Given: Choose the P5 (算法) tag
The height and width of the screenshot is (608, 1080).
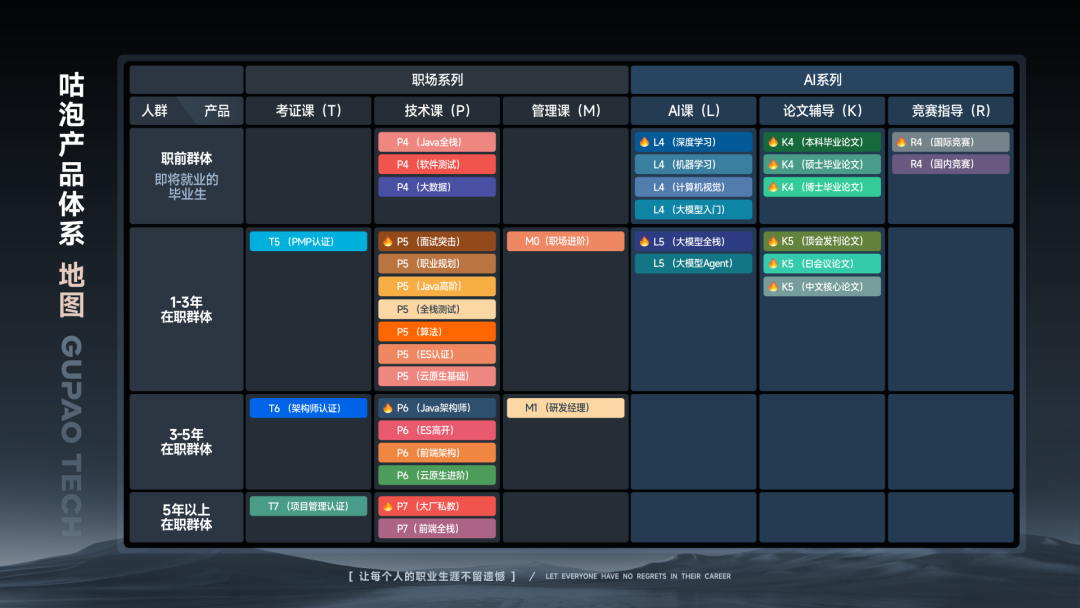Looking at the screenshot, I should (x=437, y=332).
